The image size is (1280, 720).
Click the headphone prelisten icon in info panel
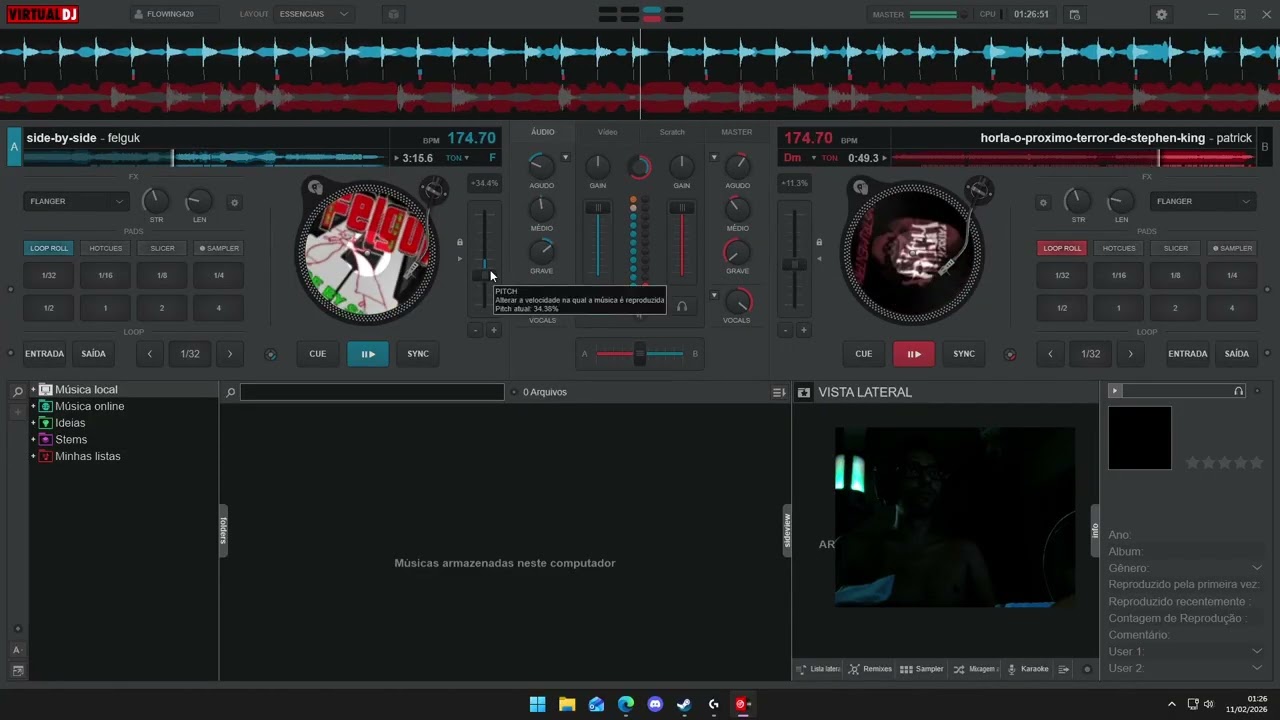(1239, 391)
